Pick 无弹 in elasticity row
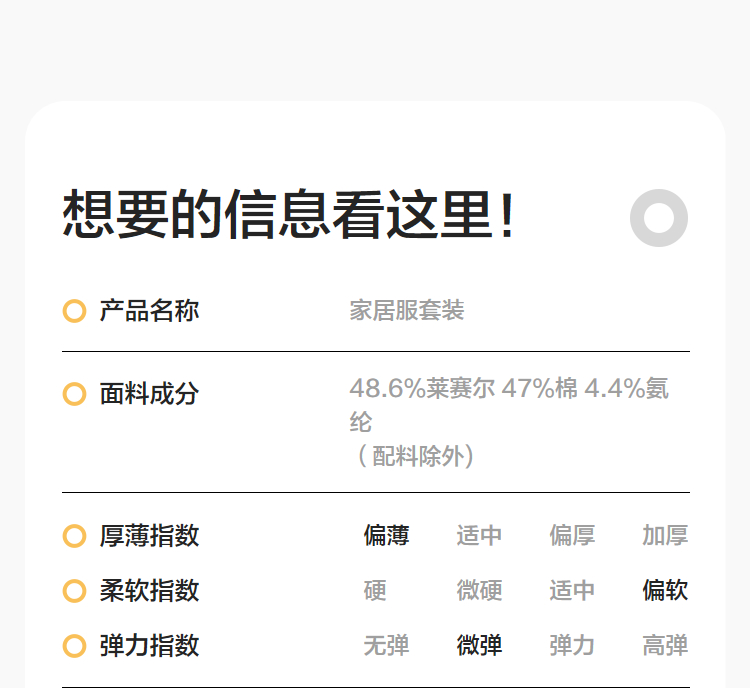This screenshot has width=750, height=688. pos(386,646)
